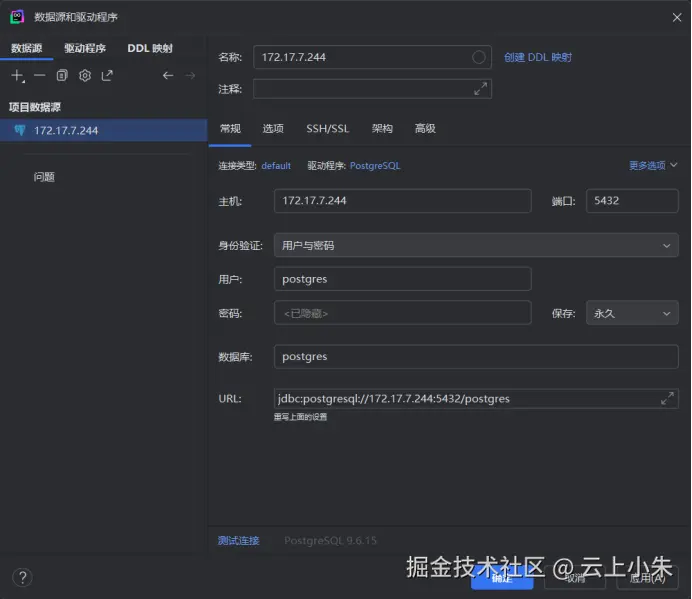
Task: Switch to the 驱动程序 tab
Action: [85, 48]
